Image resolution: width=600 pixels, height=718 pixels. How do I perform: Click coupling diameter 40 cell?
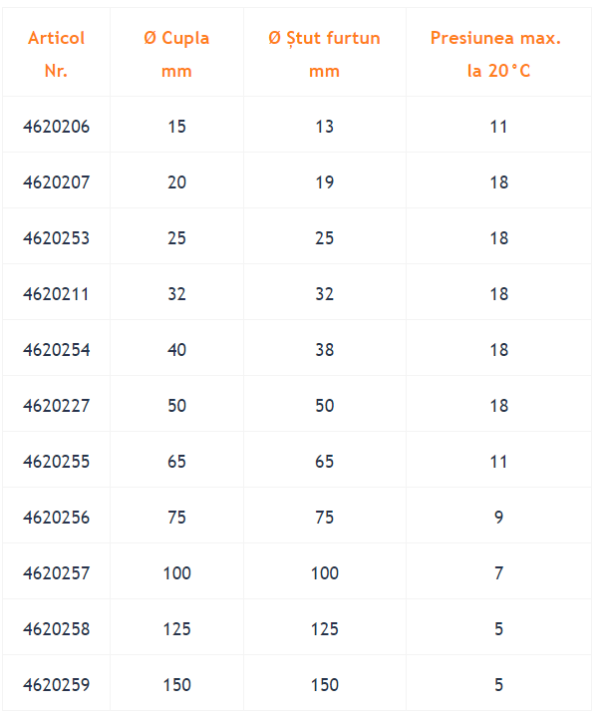pos(177,350)
